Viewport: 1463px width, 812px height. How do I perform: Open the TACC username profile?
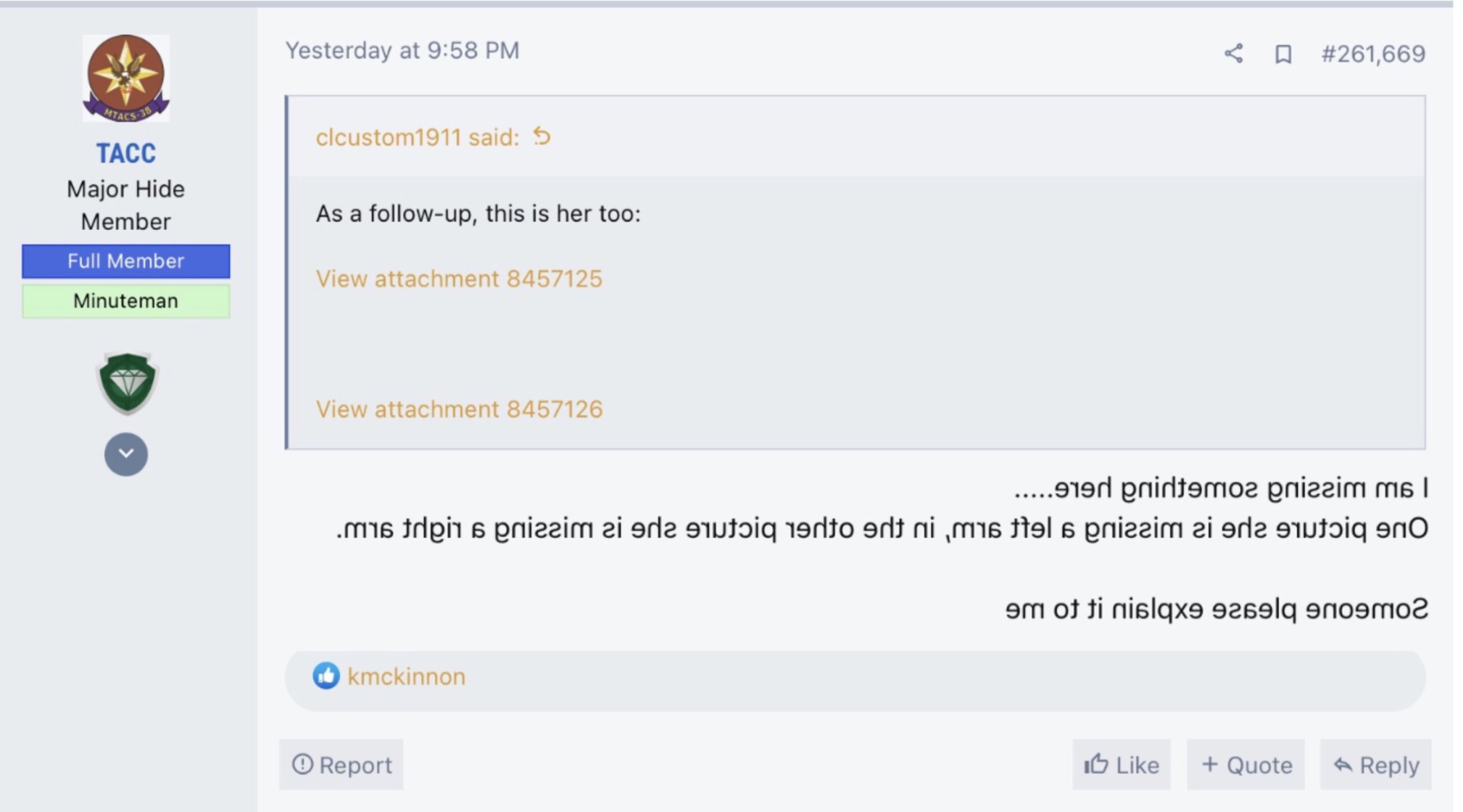126,154
